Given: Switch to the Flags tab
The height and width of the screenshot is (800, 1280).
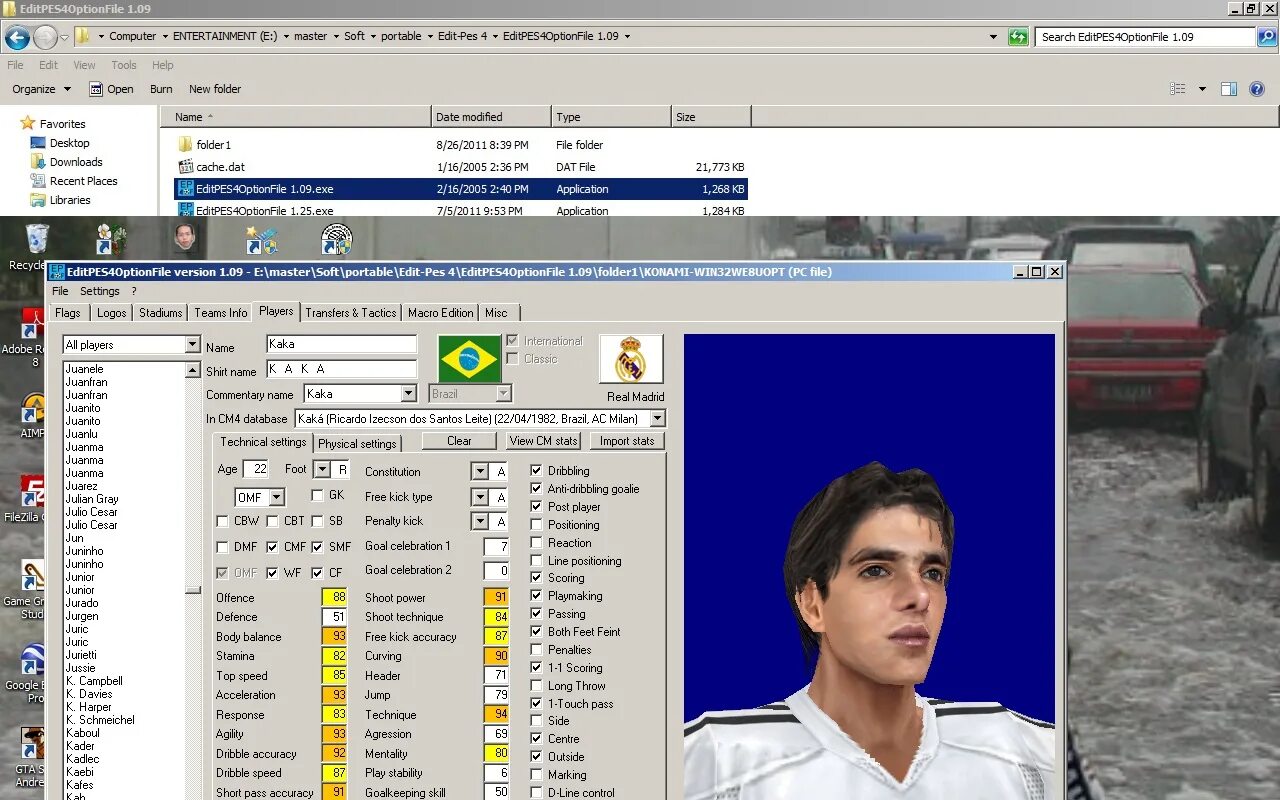Looking at the screenshot, I should (68, 313).
